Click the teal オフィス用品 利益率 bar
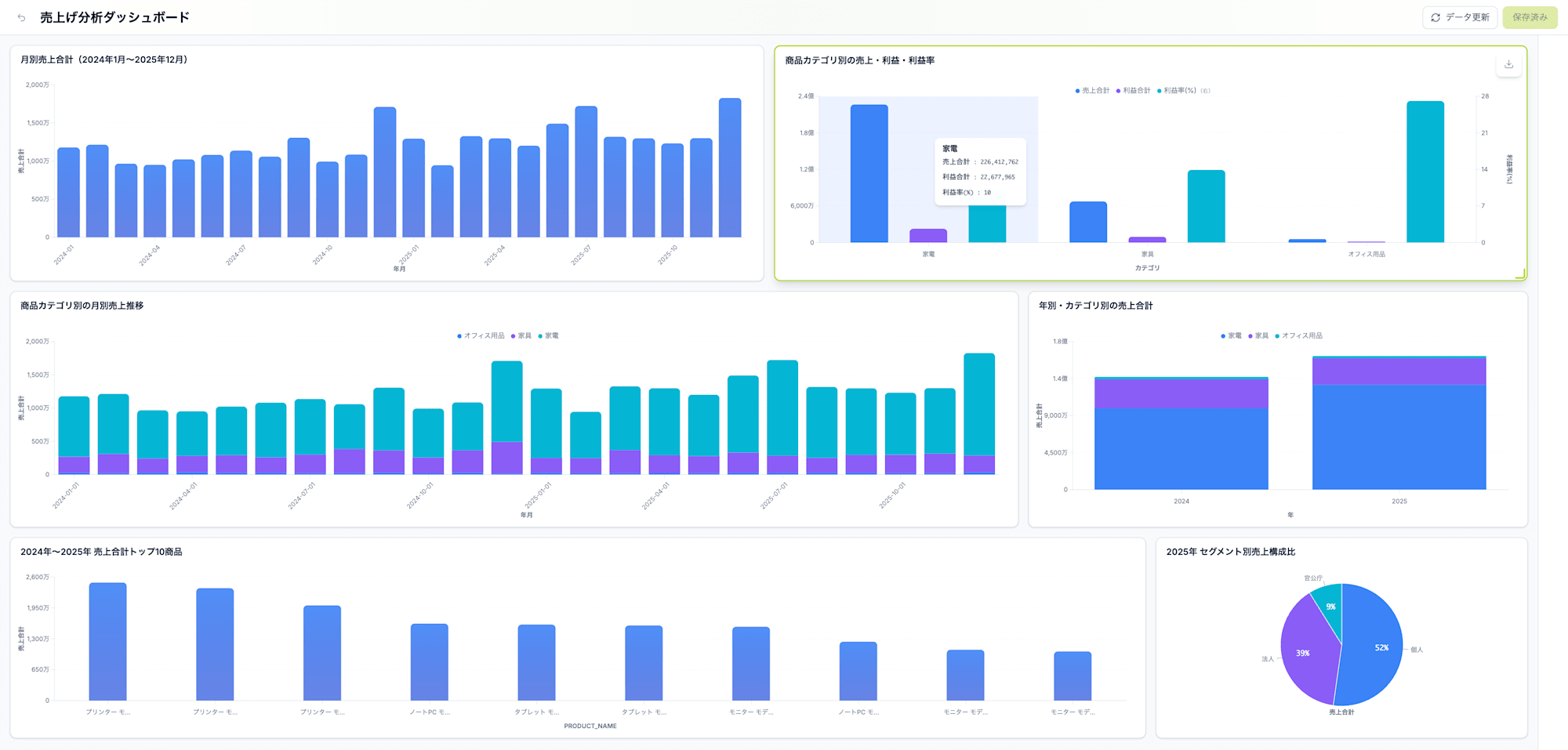1568x750 pixels. [x=1425, y=172]
